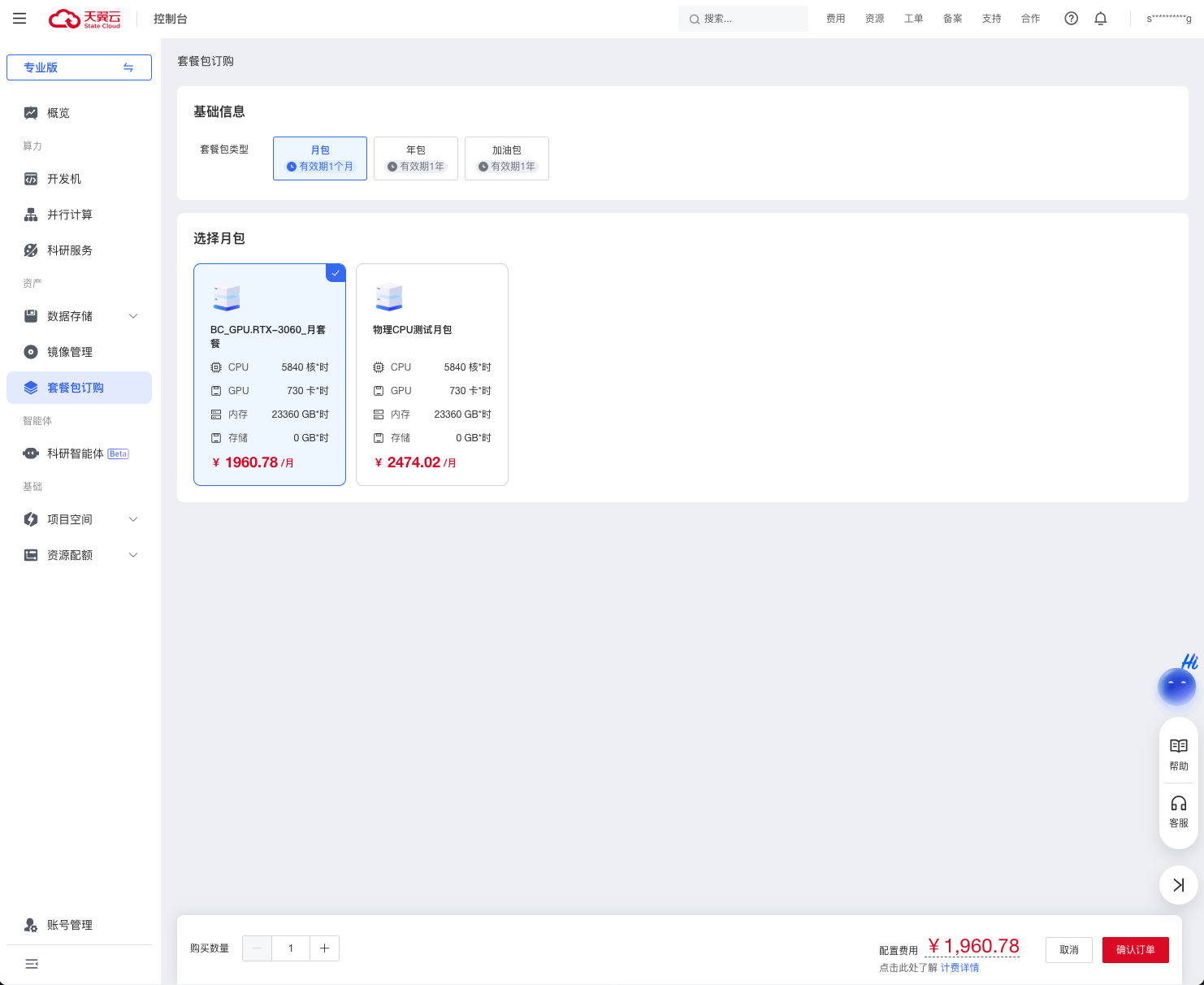Viewport: 1204px width, 985px height.
Task: Click the checkmark on the selected BC_GPU package card
Action: pos(336,273)
